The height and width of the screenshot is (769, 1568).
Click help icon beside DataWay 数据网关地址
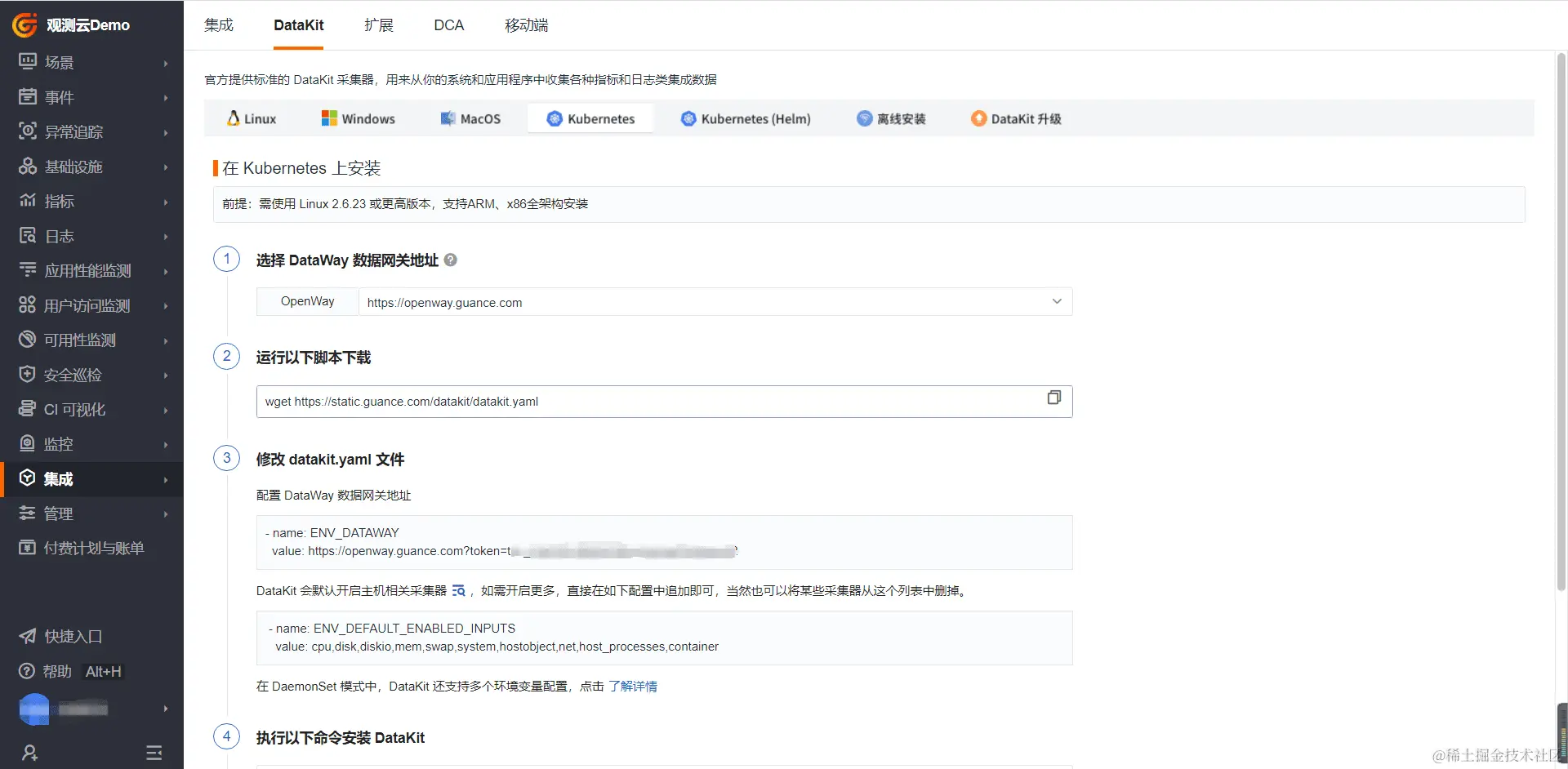pos(450,260)
